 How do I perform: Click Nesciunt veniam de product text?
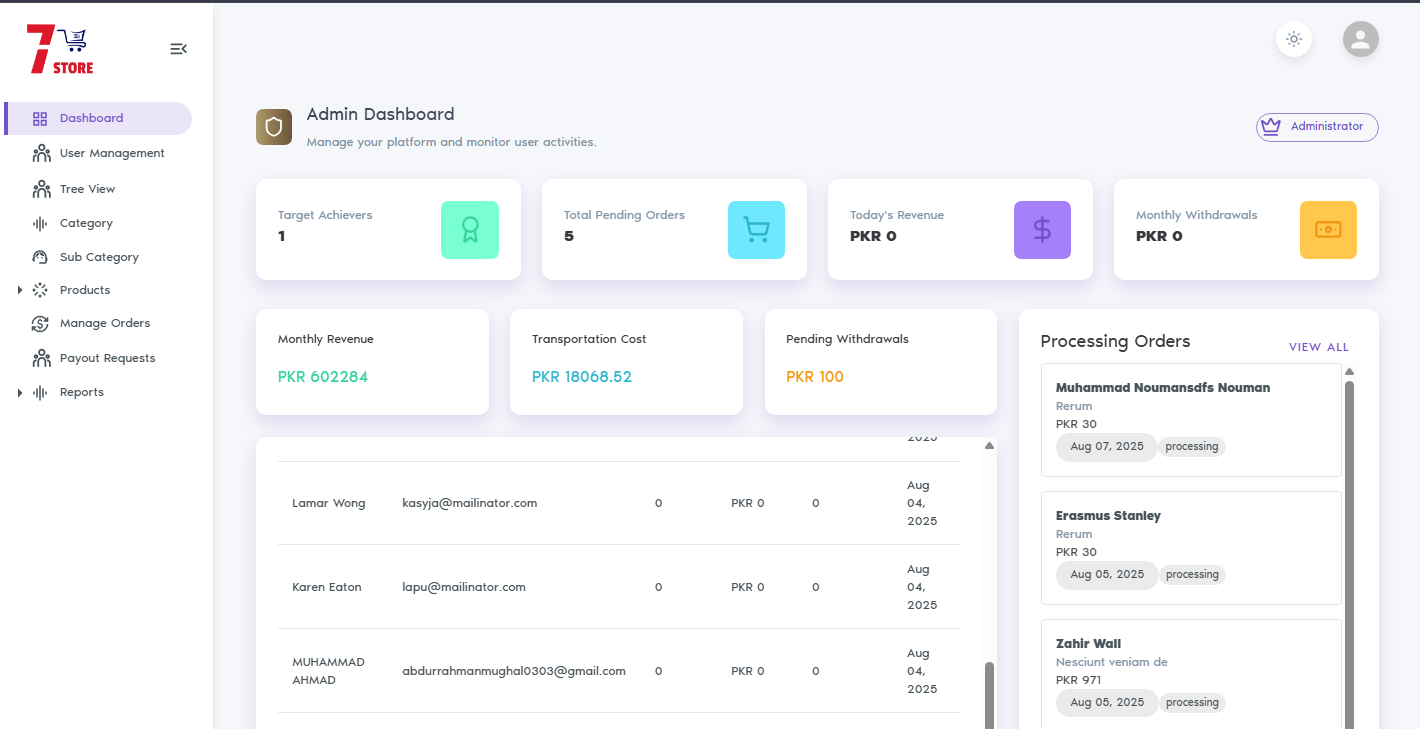click(x=1112, y=662)
